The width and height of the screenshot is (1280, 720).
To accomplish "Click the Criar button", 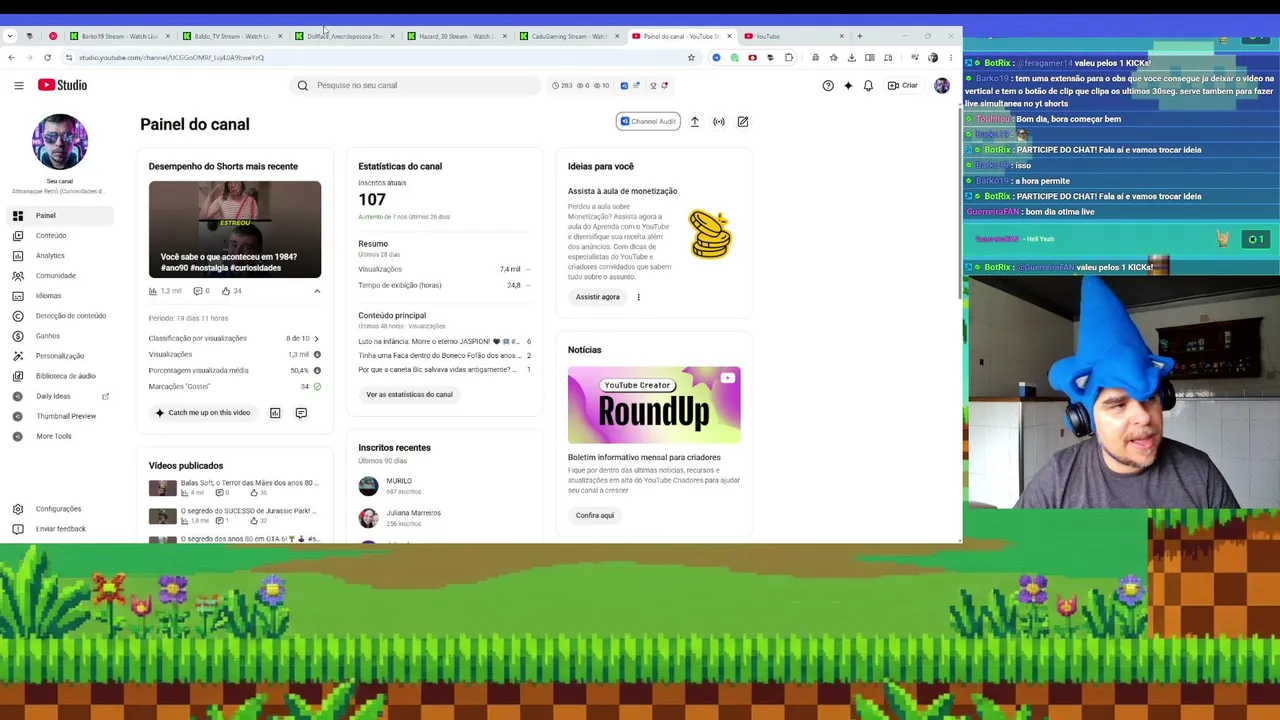I will (x=902, y=85).
